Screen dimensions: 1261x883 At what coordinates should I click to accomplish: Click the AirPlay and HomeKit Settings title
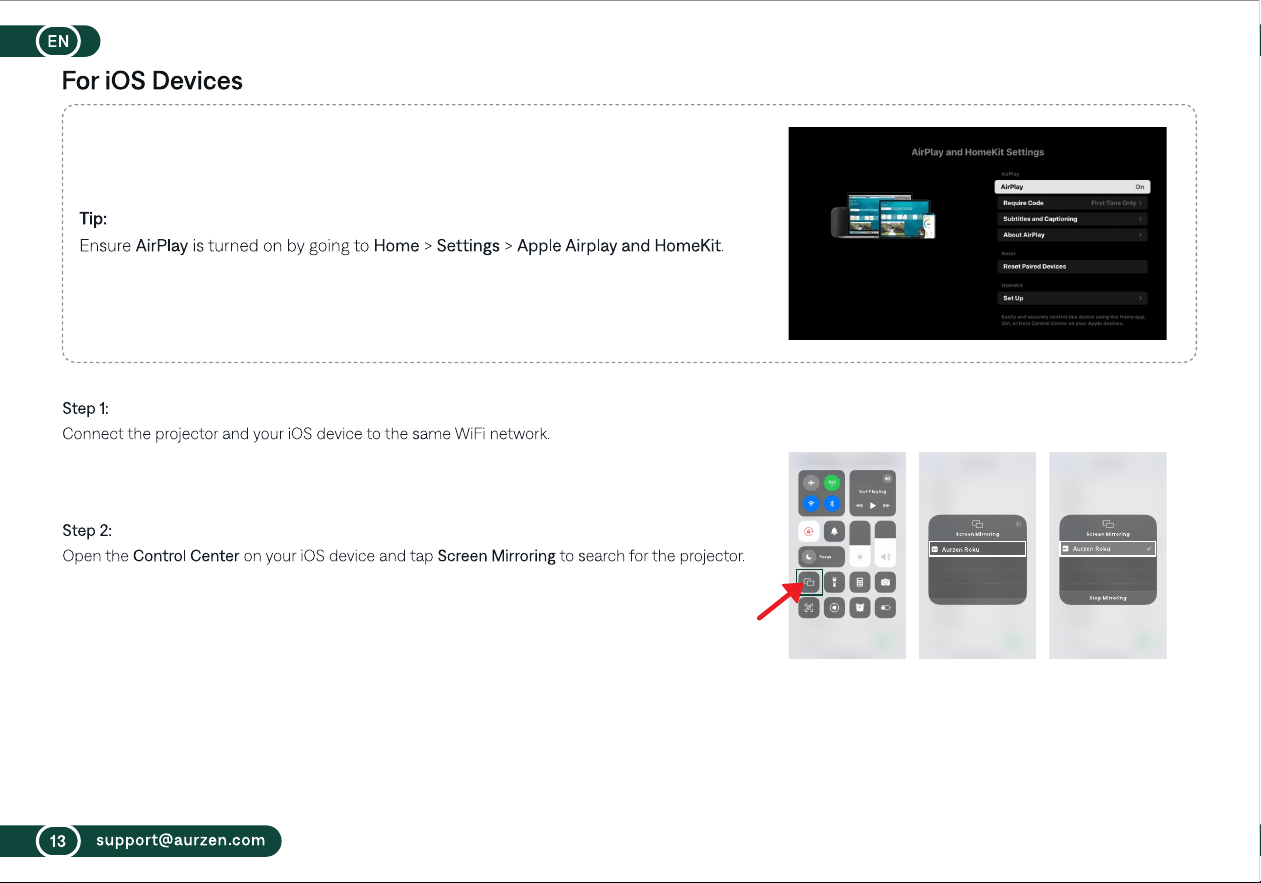tap(977, 153)
